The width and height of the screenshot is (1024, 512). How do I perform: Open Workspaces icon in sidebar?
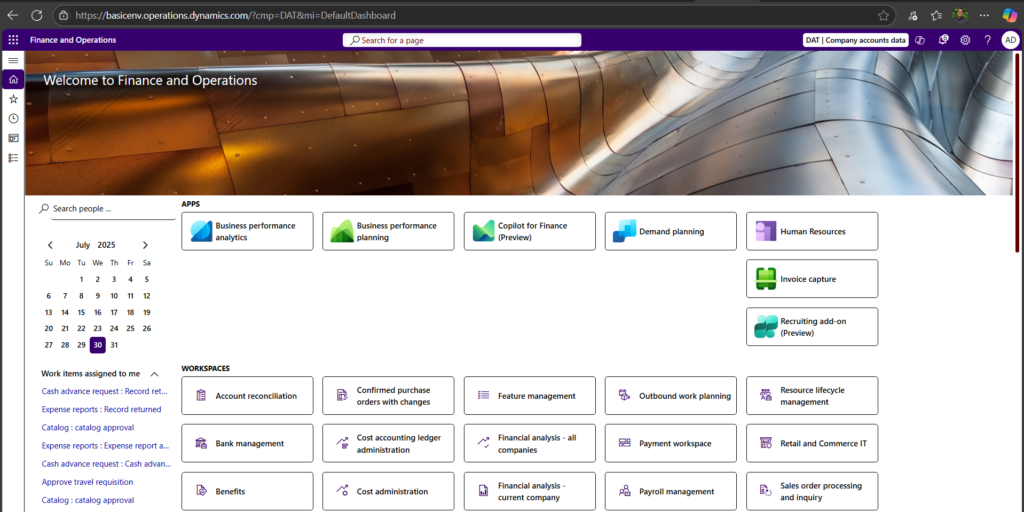pyautogui.click(x=13, y=138)
